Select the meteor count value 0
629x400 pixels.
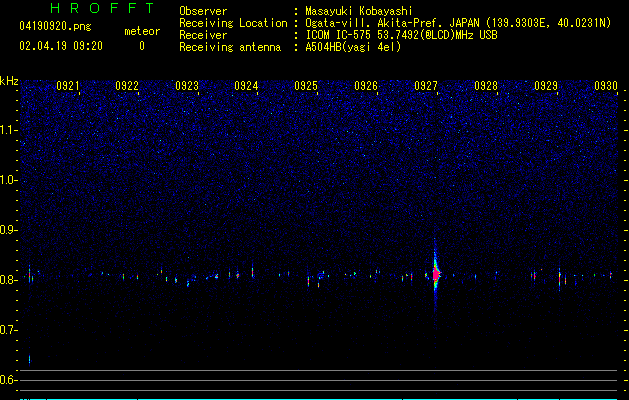pos(142,46)
